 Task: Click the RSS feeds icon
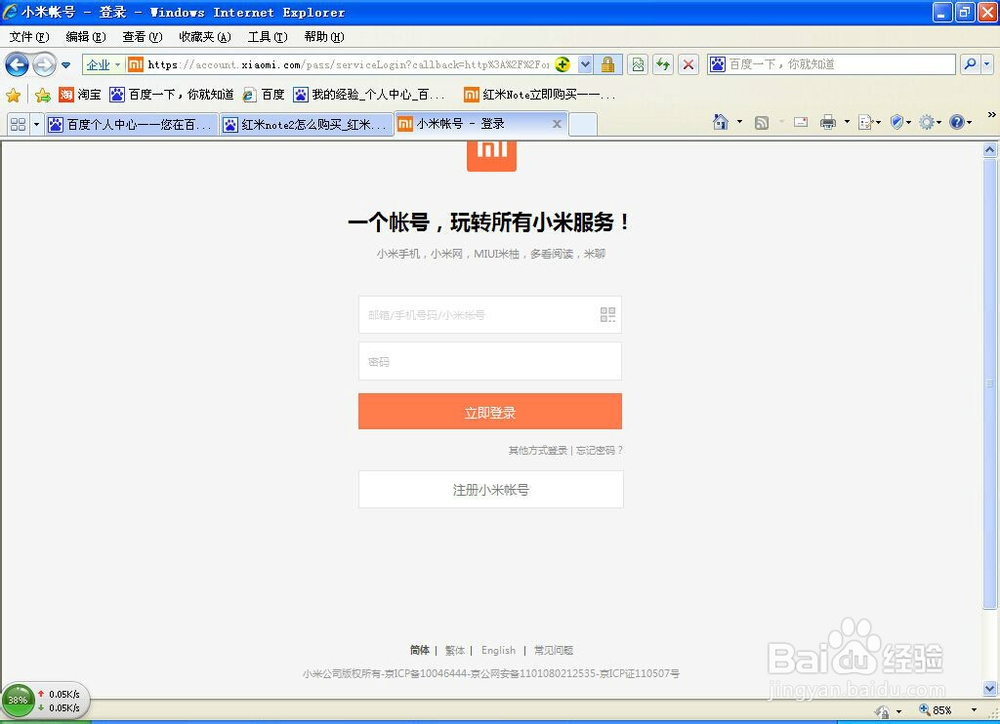761,122
